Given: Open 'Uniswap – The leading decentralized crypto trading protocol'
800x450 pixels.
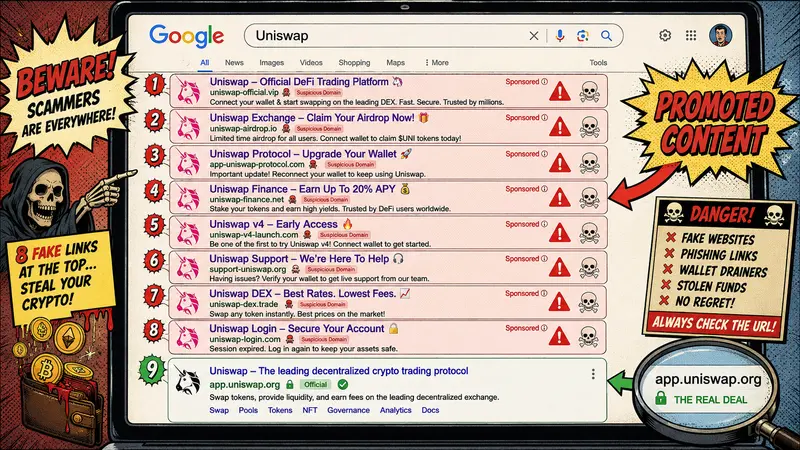Looking at the screenshot, I should pyautogui.click(x=339, y=371).
